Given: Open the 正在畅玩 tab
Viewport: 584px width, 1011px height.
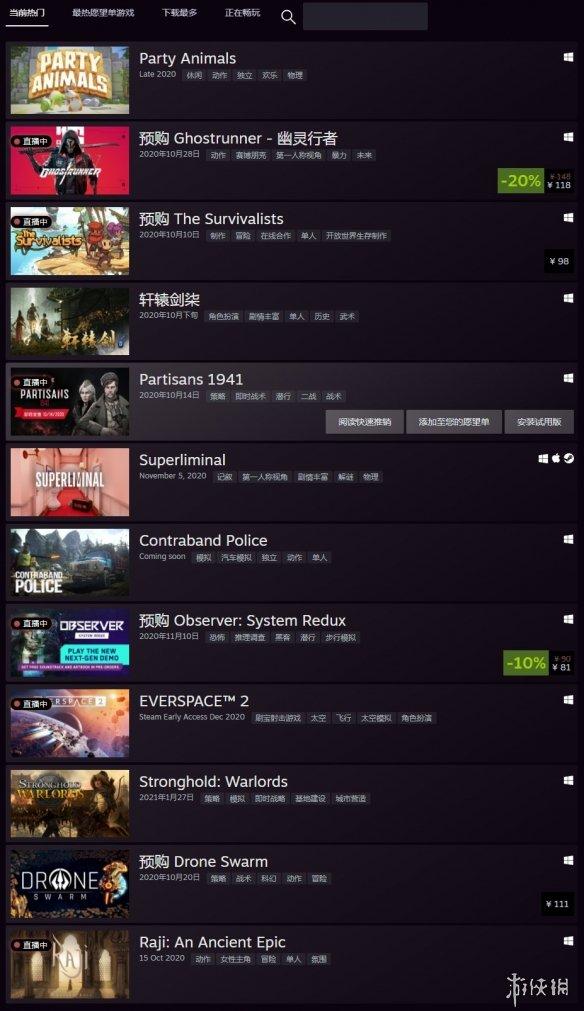Looking at the screenshot, I should pyautogui.click(x=242, y=13).
